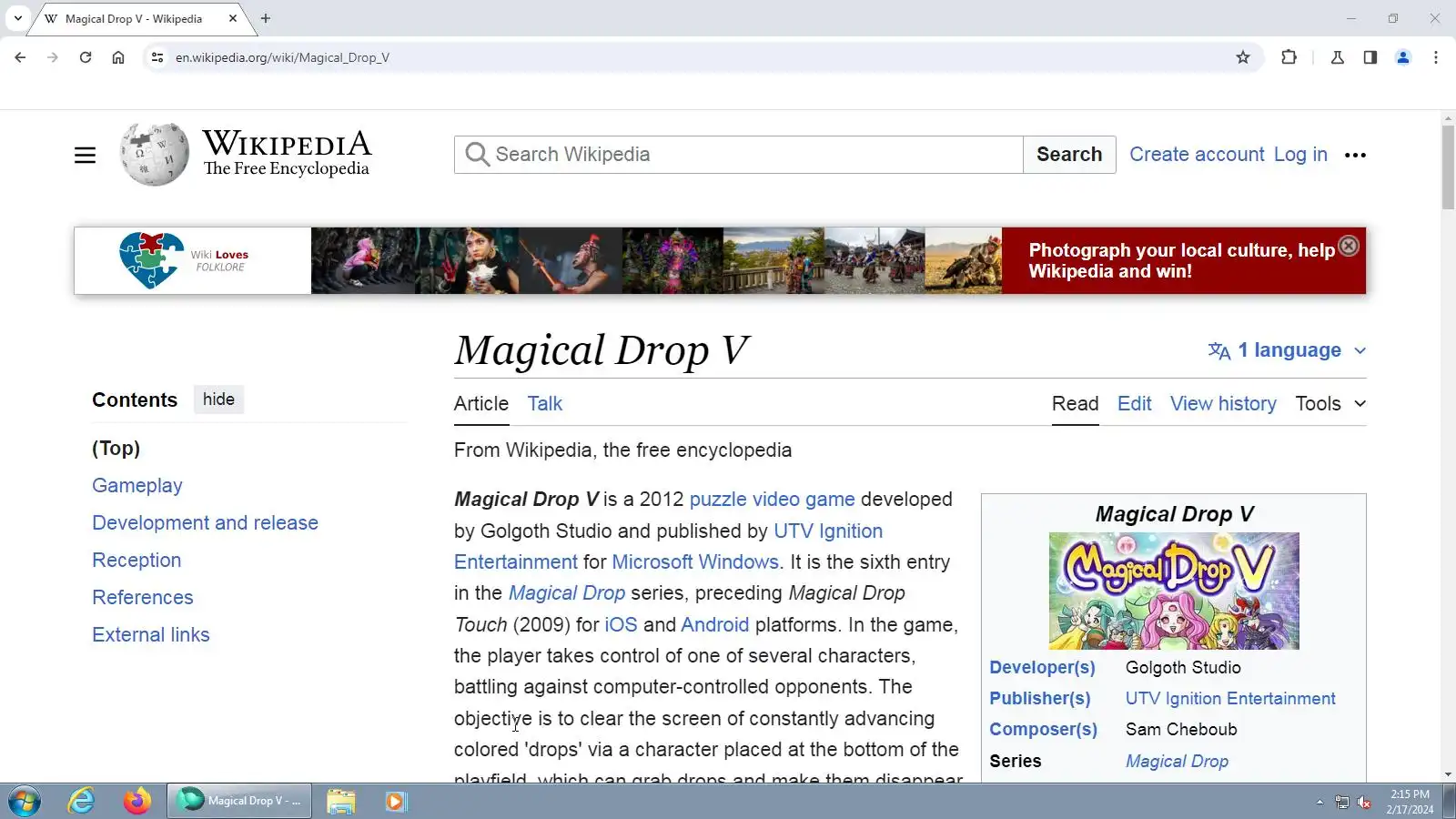The image size is (1456, 819).
Task: Show hidden system tray icons
Action: pos(1319,802)
